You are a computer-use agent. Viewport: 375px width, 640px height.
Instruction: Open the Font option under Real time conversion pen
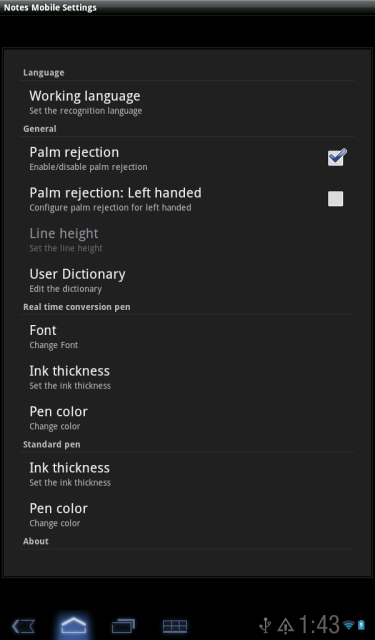click(187, 336)
